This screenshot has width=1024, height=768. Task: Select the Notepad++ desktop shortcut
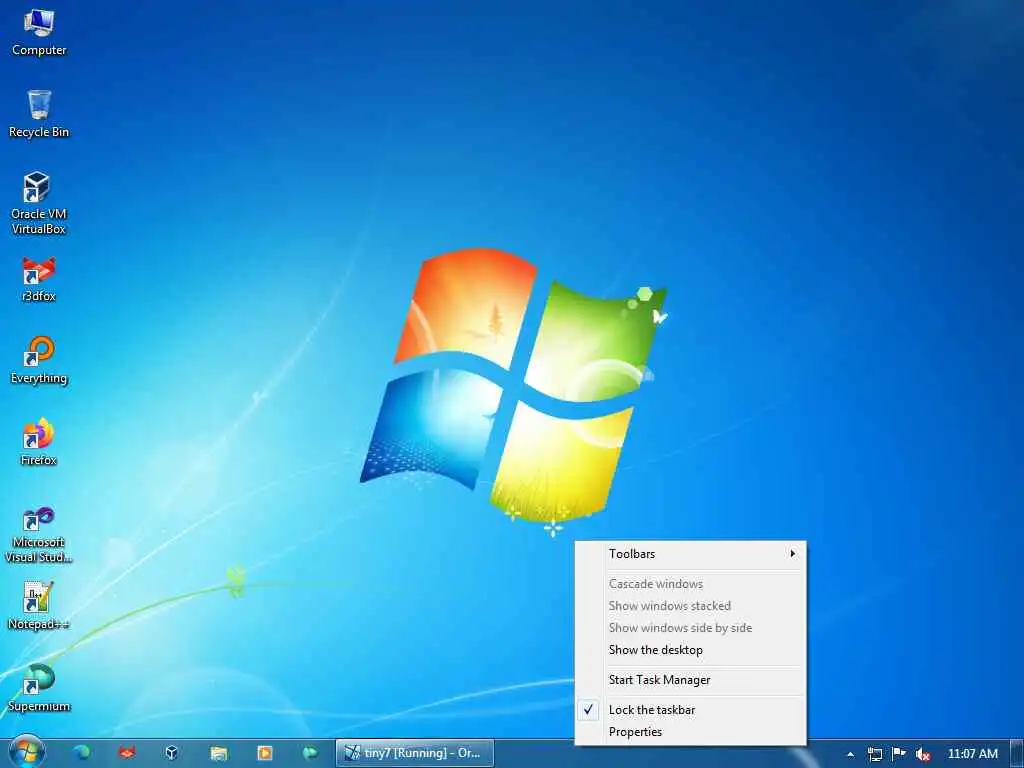39,606
